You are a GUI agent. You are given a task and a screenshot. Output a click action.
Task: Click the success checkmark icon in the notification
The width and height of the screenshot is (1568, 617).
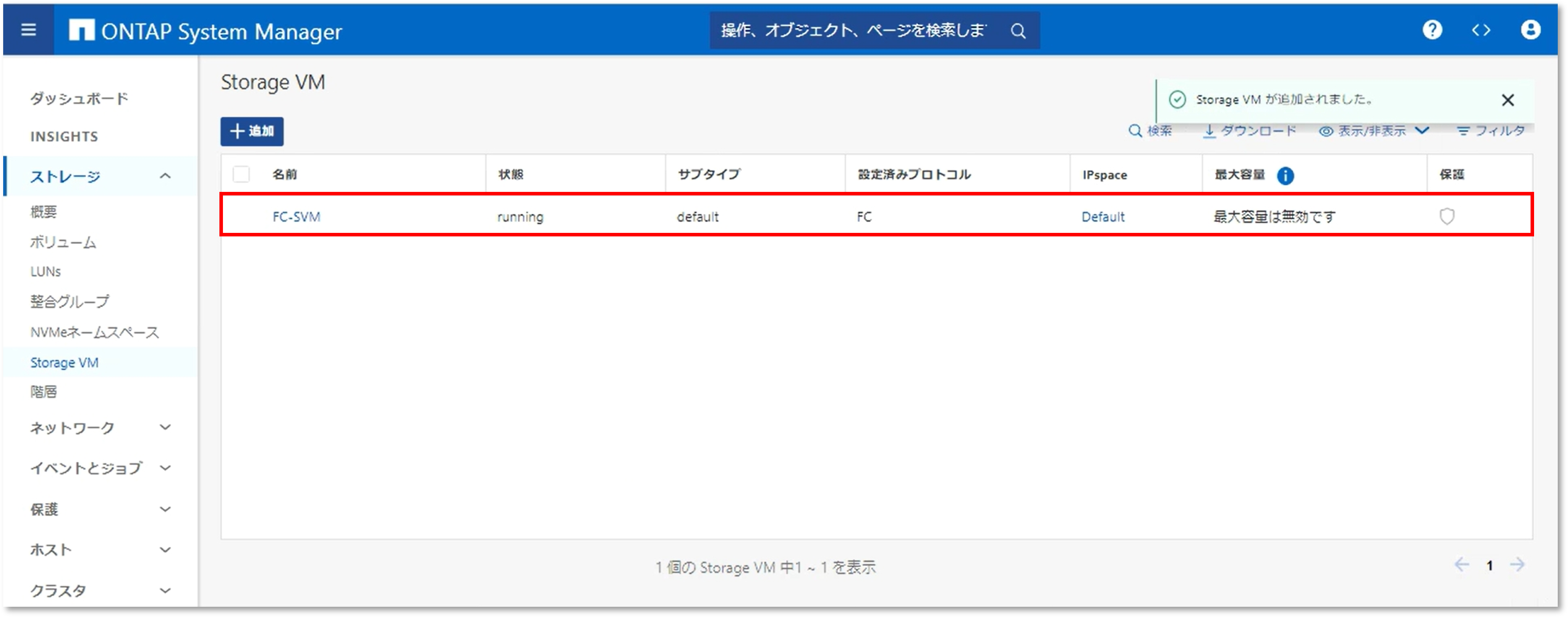[1177, 100]
